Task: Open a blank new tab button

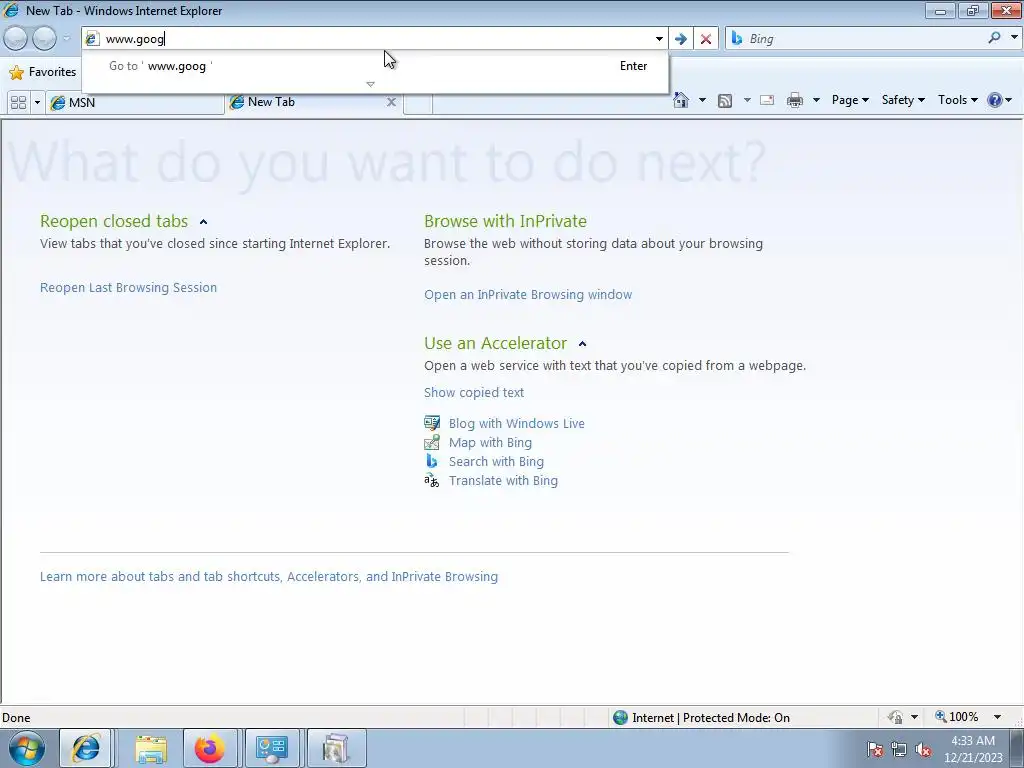Action: [x=418, y=103]
